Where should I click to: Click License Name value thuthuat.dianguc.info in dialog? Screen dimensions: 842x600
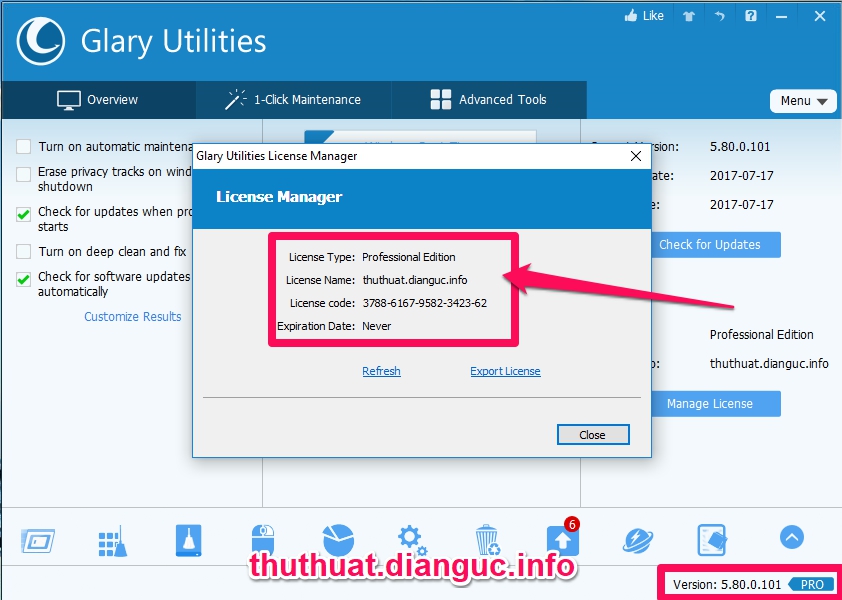pos(415,280)
